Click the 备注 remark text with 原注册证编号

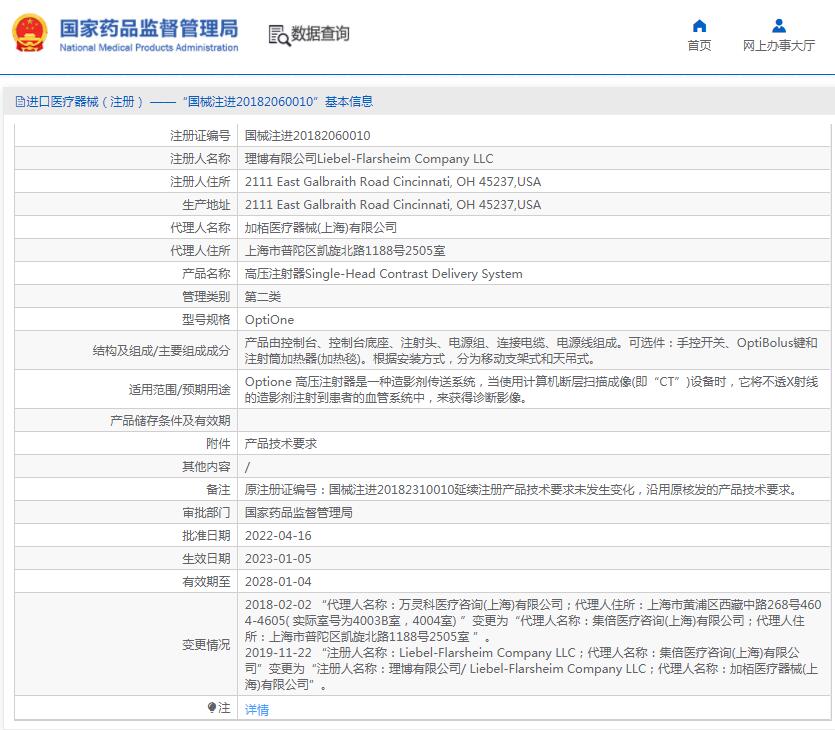[x=522, y=489]
